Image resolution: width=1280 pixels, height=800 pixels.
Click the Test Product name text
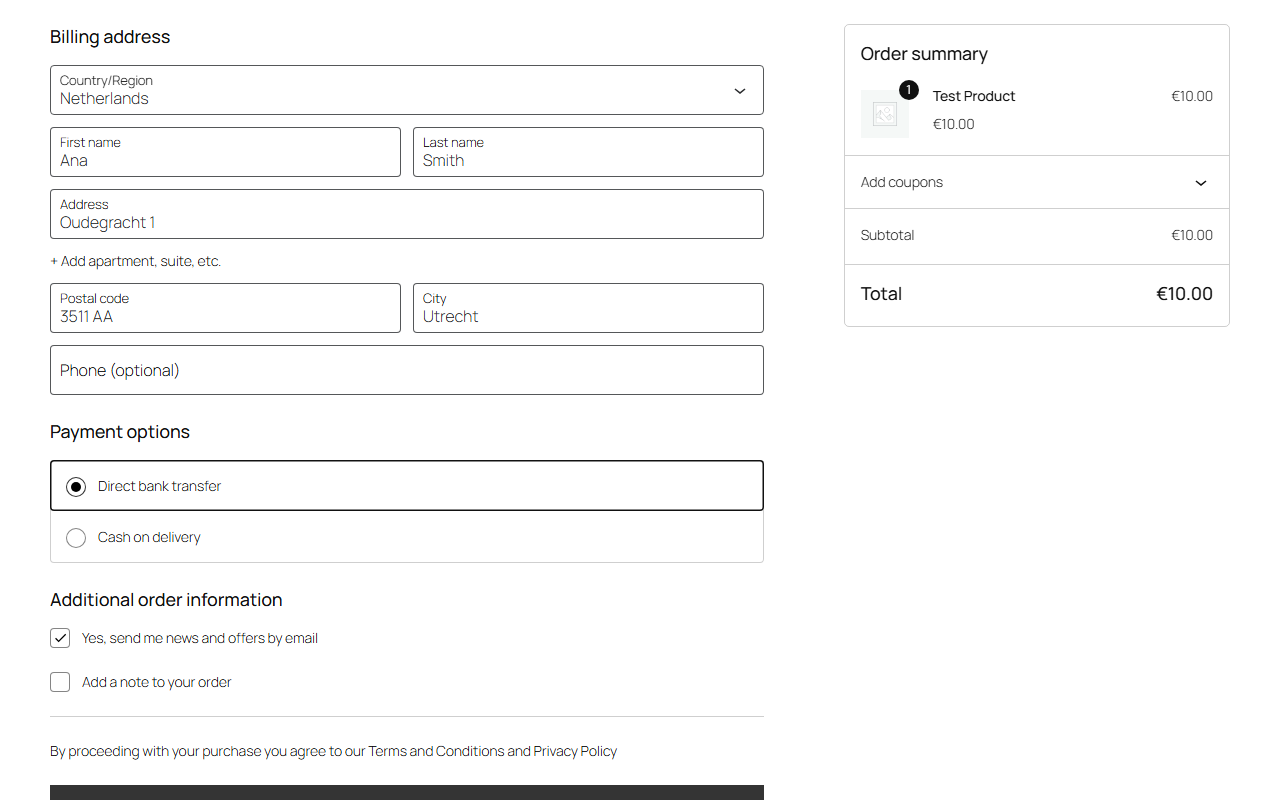(x=974, y=96)
